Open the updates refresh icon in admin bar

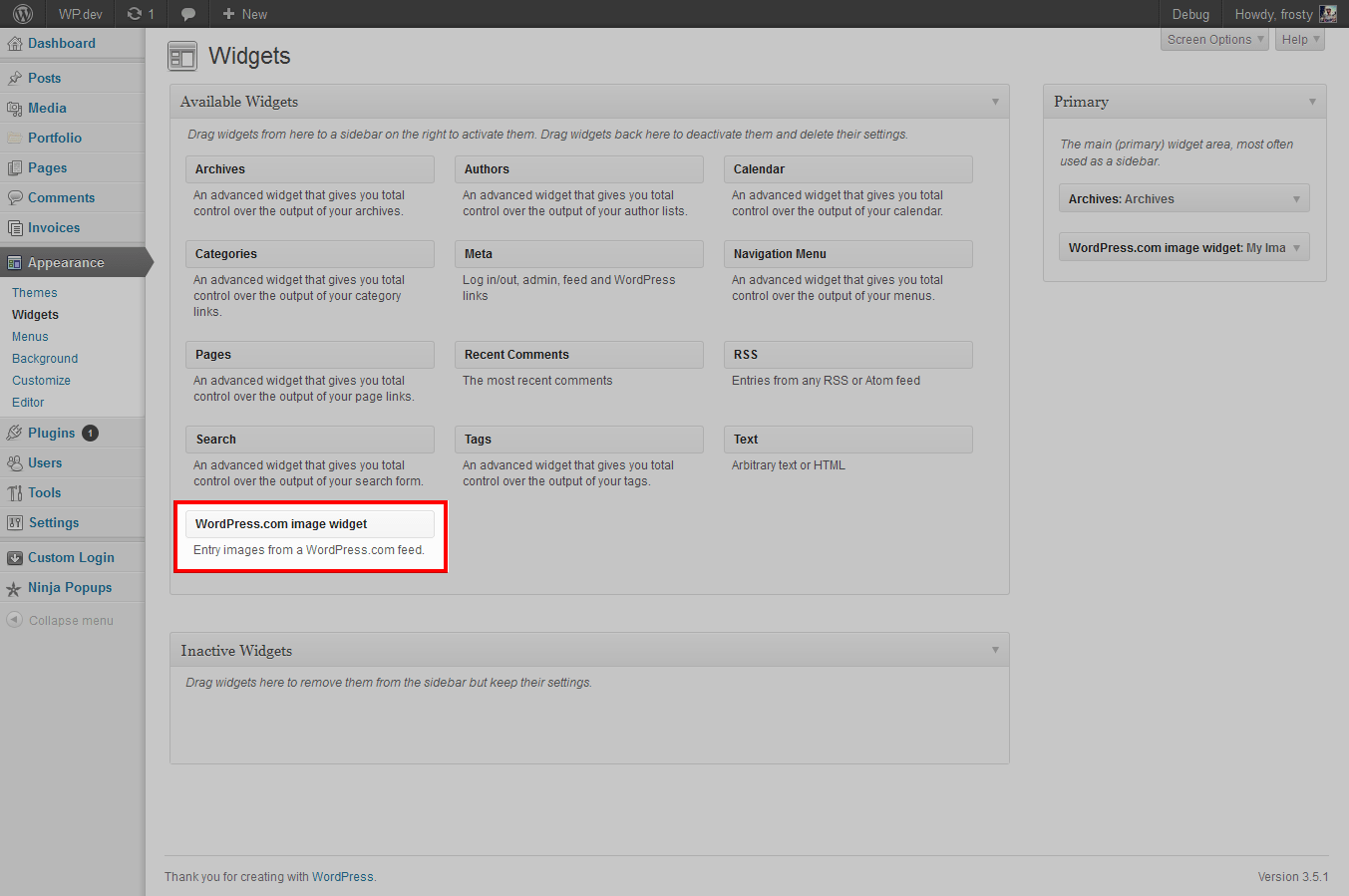135,14
